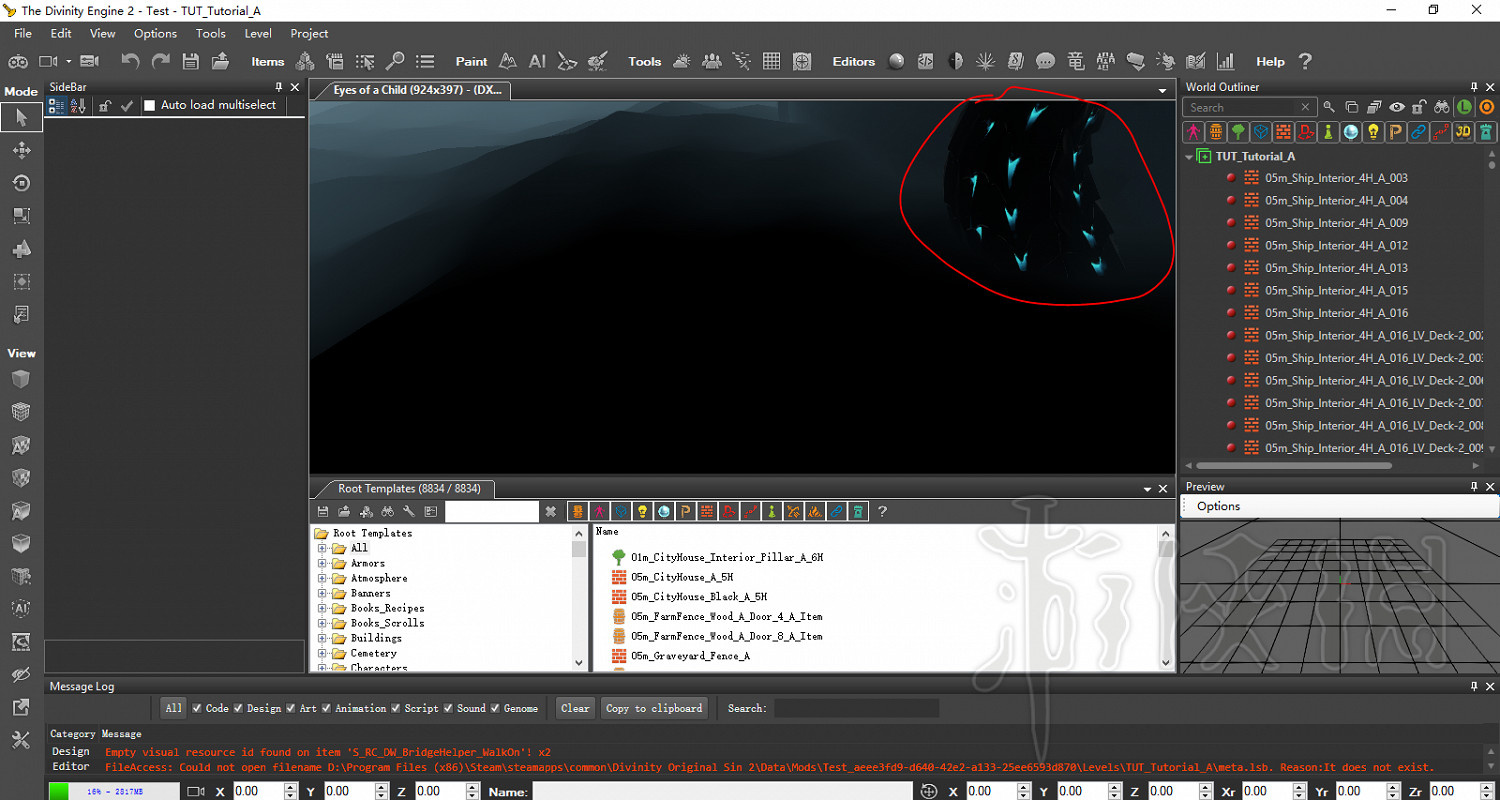Expand the Armors folder in Root Templates
Viewport: 1500px width, 800px height.
(x=323, y=563)
